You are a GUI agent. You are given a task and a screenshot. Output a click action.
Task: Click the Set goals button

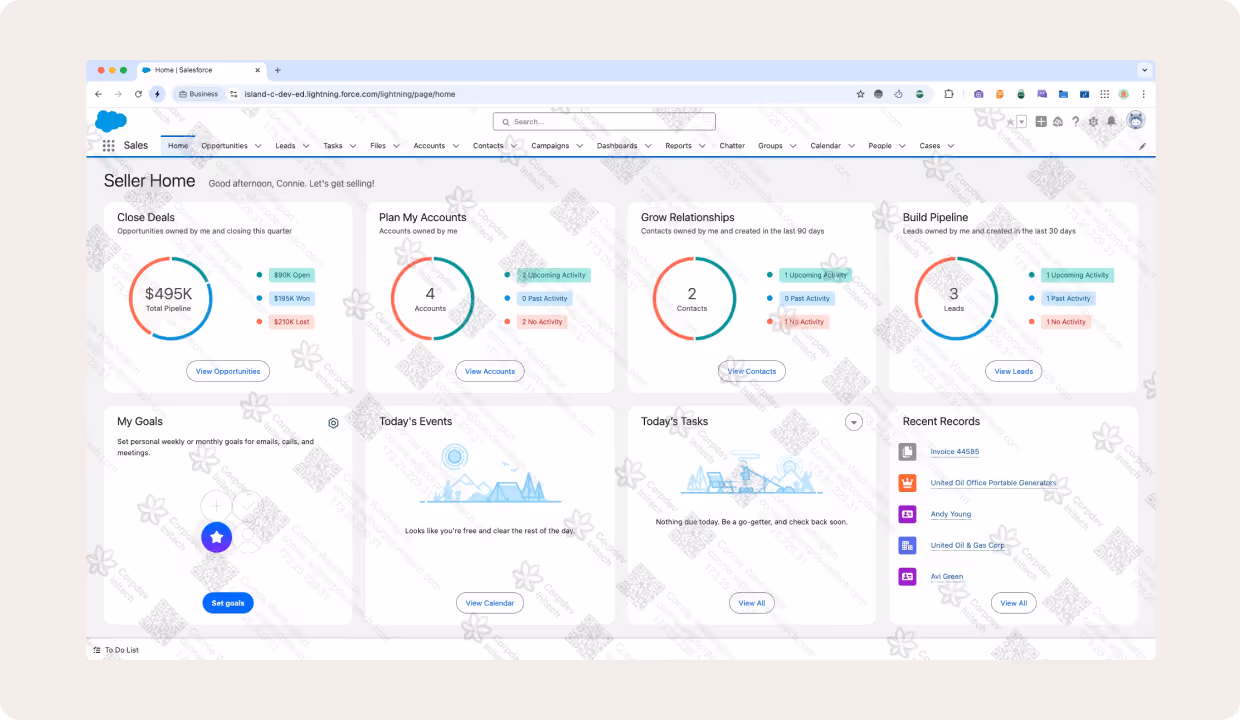click(228, 603)
